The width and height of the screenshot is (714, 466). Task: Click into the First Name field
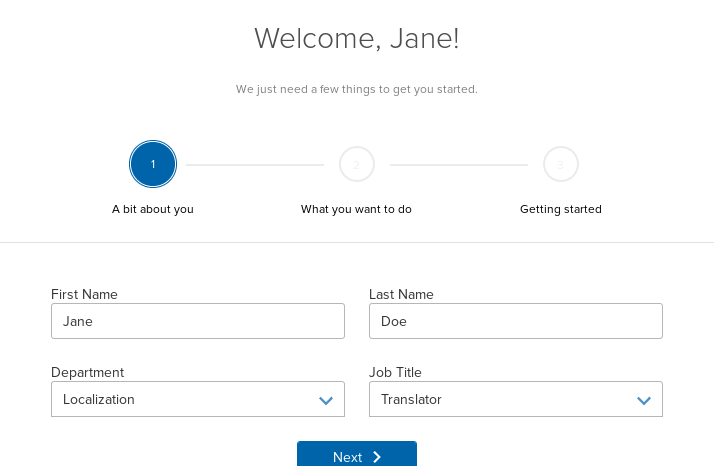click(198, 321)
